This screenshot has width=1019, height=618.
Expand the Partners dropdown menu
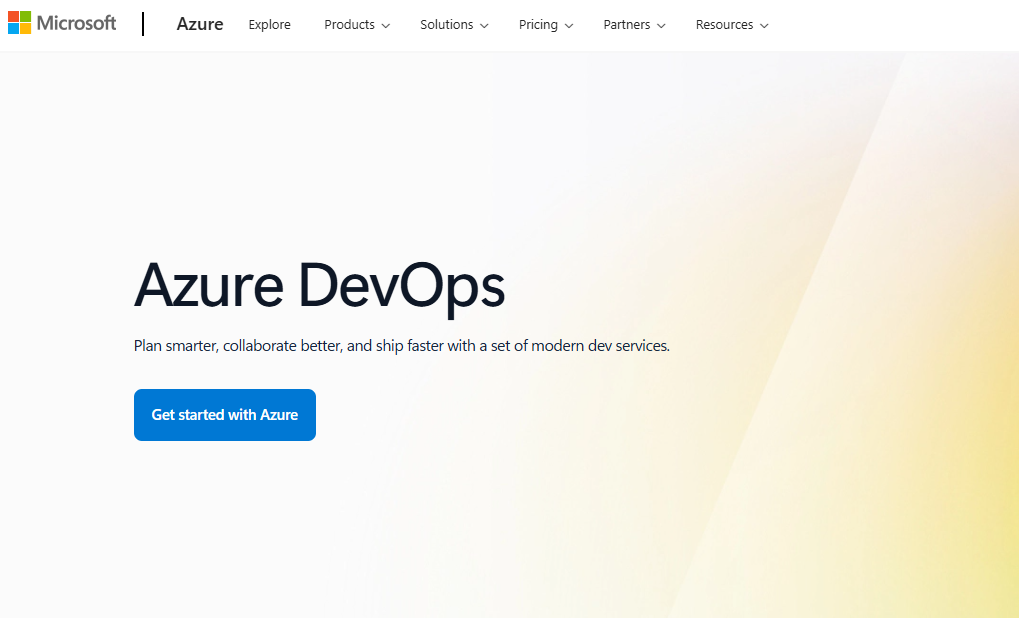point(634,25)
